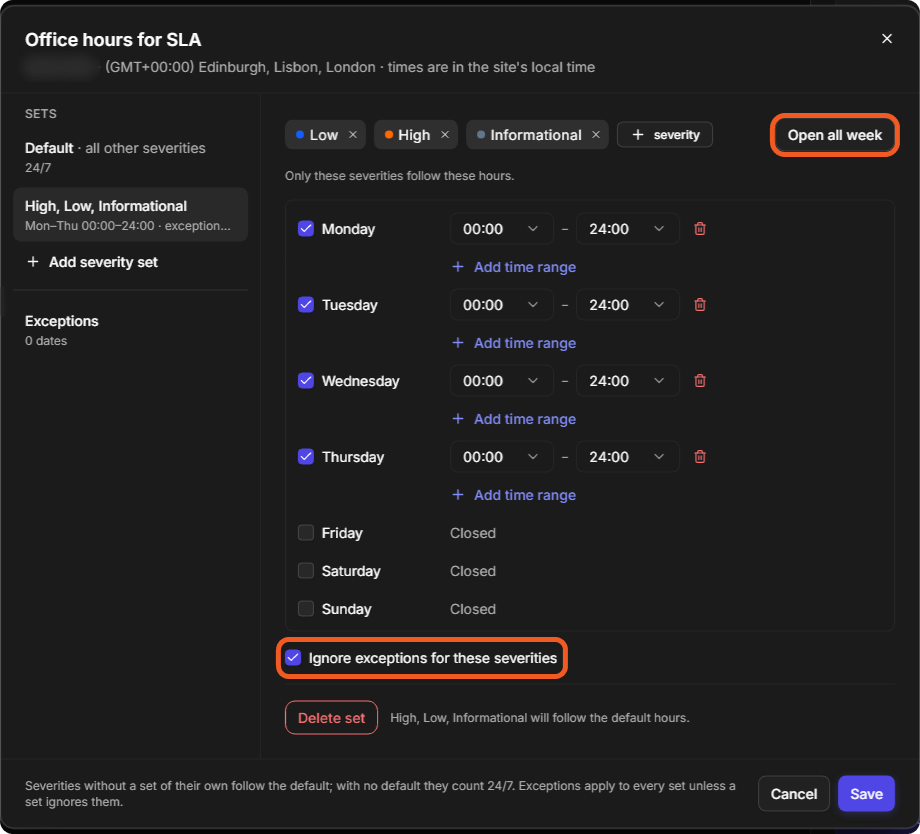
Task: Open Wednesday's start time dropdown
Action: tap(501, 381)
